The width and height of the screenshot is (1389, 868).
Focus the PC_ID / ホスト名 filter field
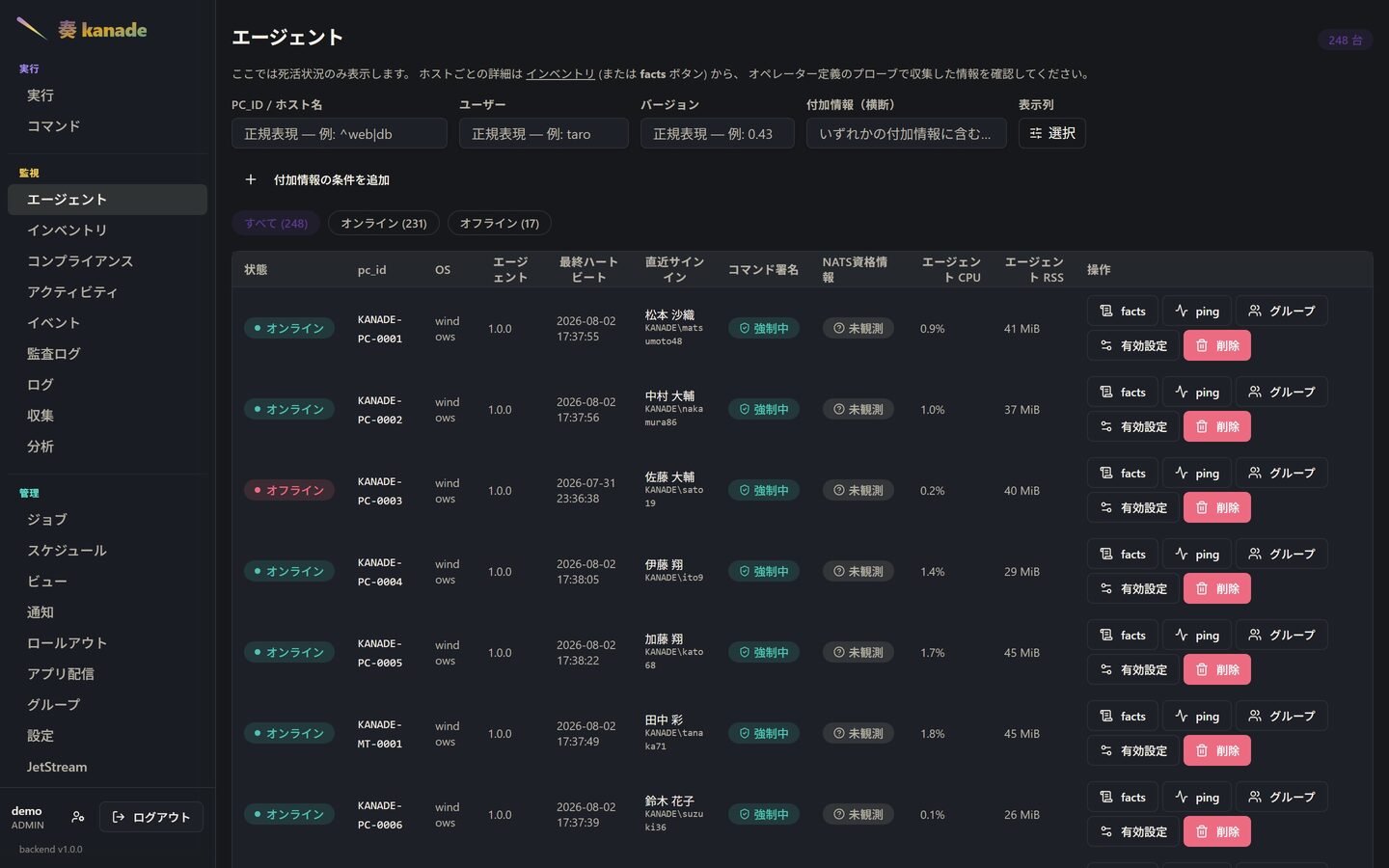(340, 133)
